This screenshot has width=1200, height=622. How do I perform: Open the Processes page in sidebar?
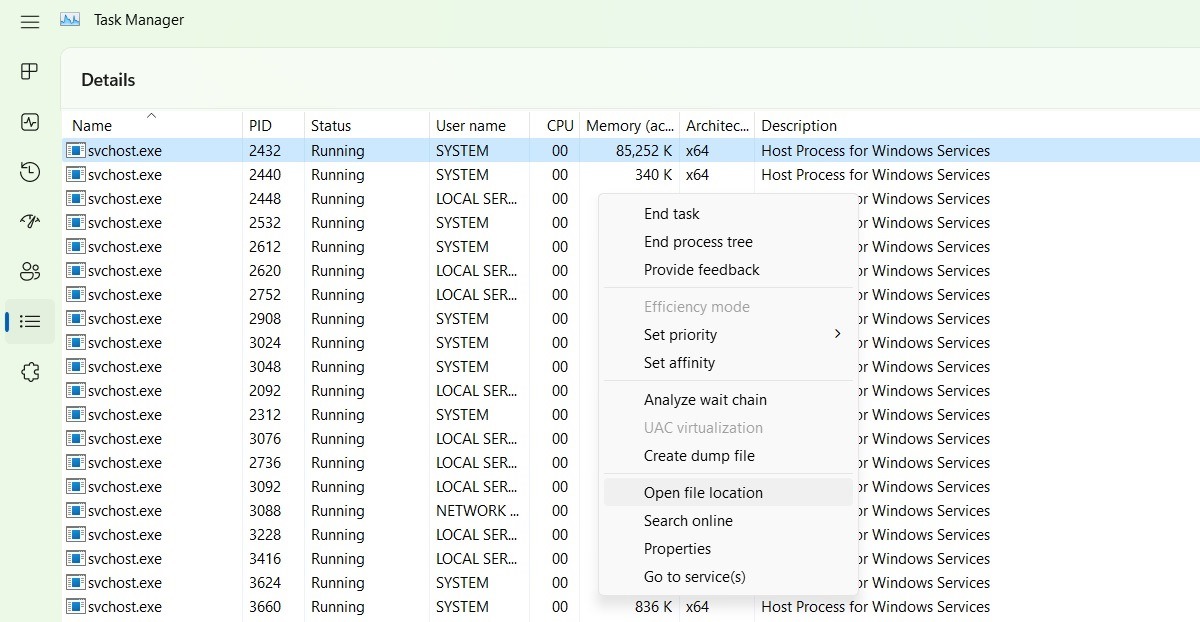click(29, 71)
